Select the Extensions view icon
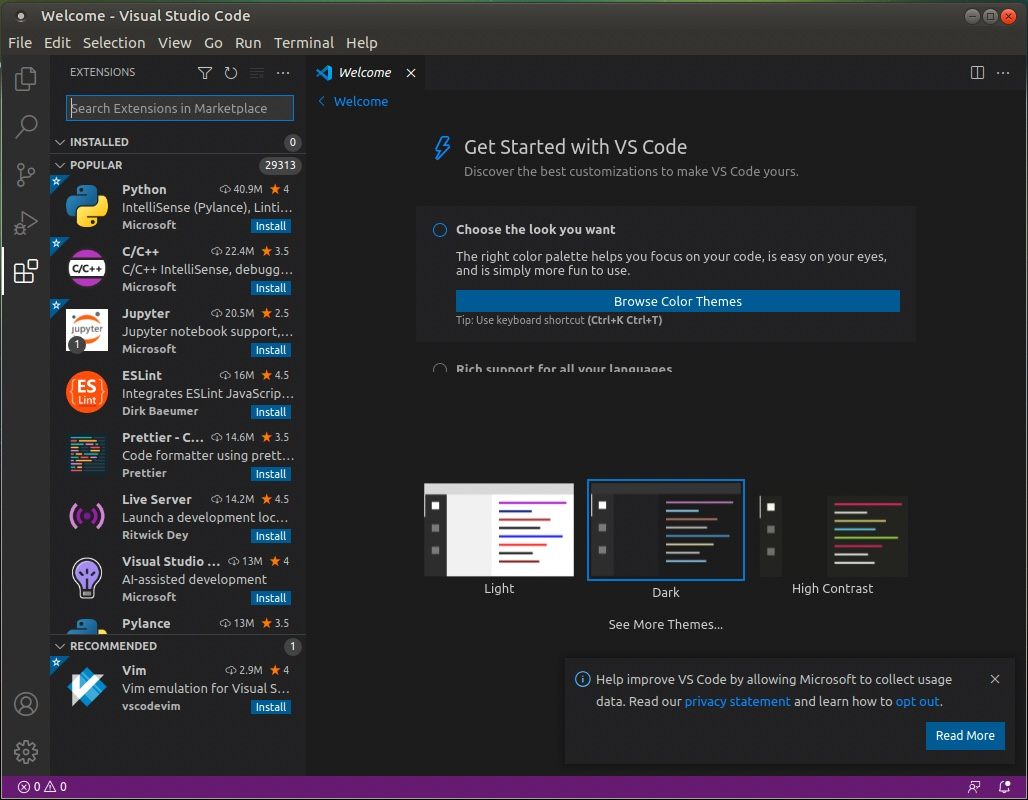The width and height of the screenshot is (1028, 800). point(26,271)
